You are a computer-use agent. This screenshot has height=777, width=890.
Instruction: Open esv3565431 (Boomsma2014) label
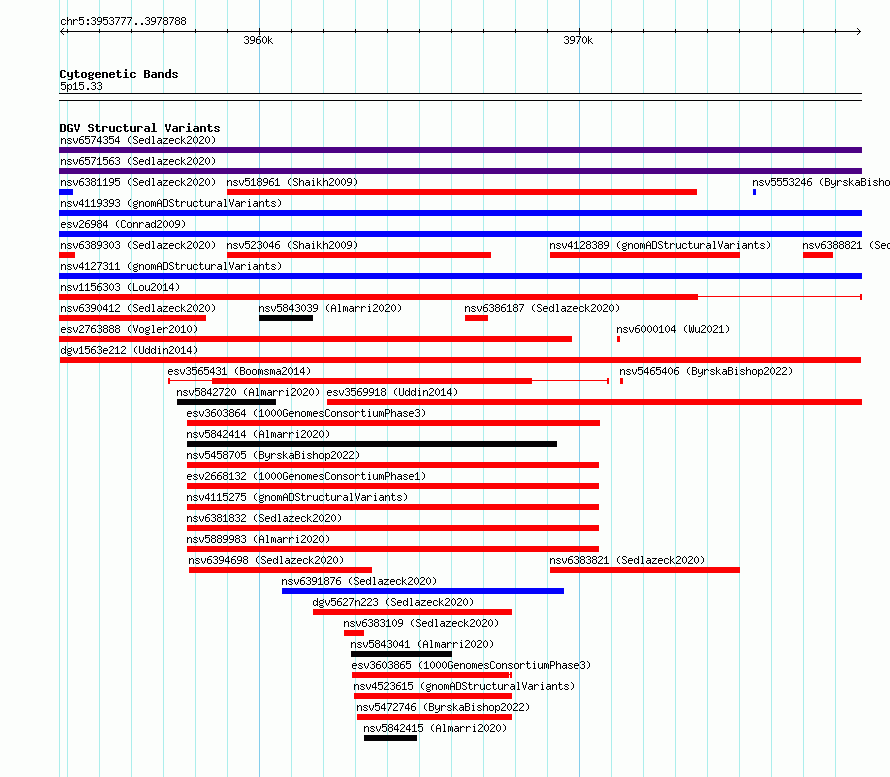click(239, 371)
